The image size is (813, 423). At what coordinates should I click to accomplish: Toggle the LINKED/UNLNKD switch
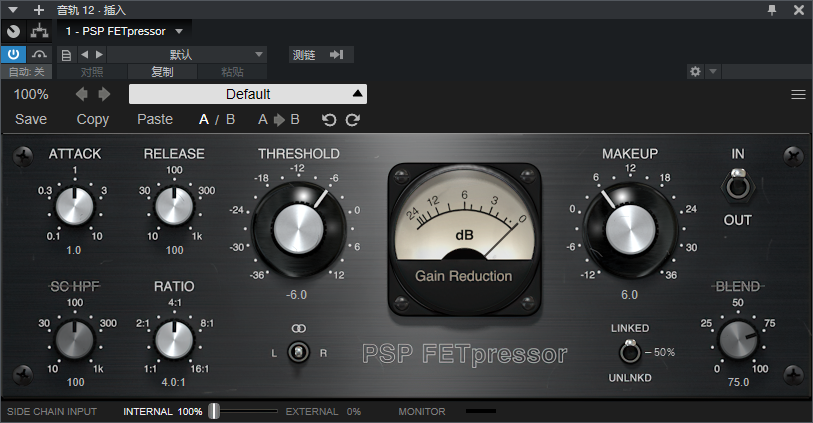[x=630, y=351]
